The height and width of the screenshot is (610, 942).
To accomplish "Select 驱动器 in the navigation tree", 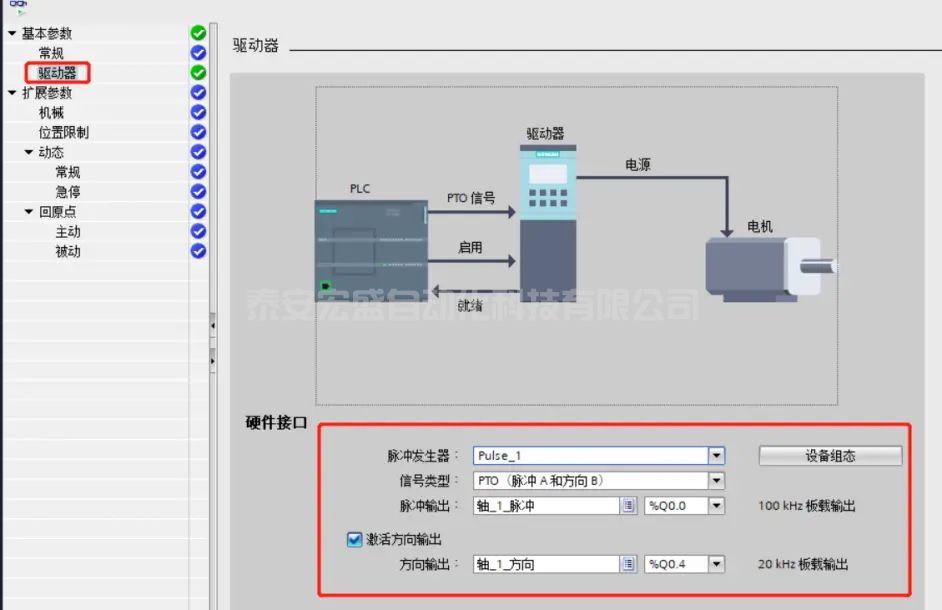I will (x=57, y=73).
